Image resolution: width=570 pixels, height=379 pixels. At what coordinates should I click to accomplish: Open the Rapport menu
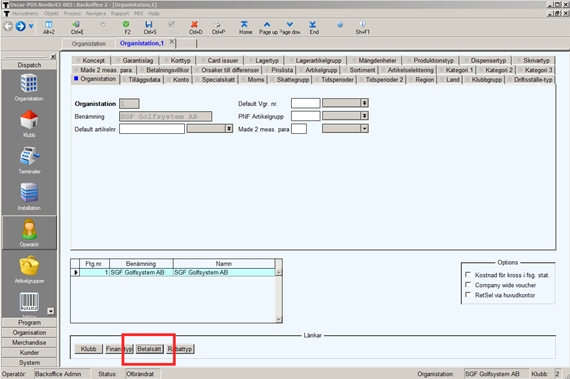pos(120,13)
